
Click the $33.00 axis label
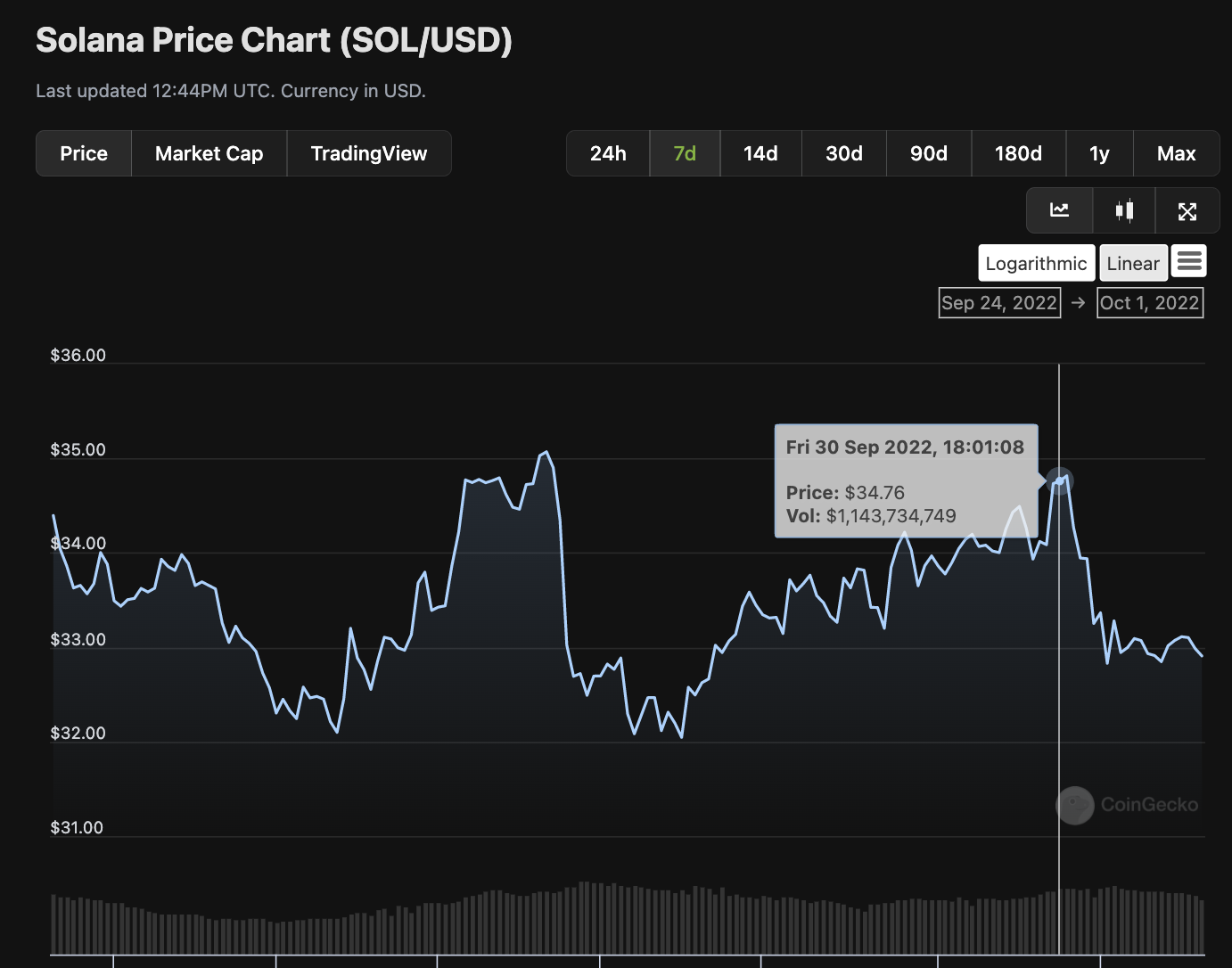(x=78, y=639)
